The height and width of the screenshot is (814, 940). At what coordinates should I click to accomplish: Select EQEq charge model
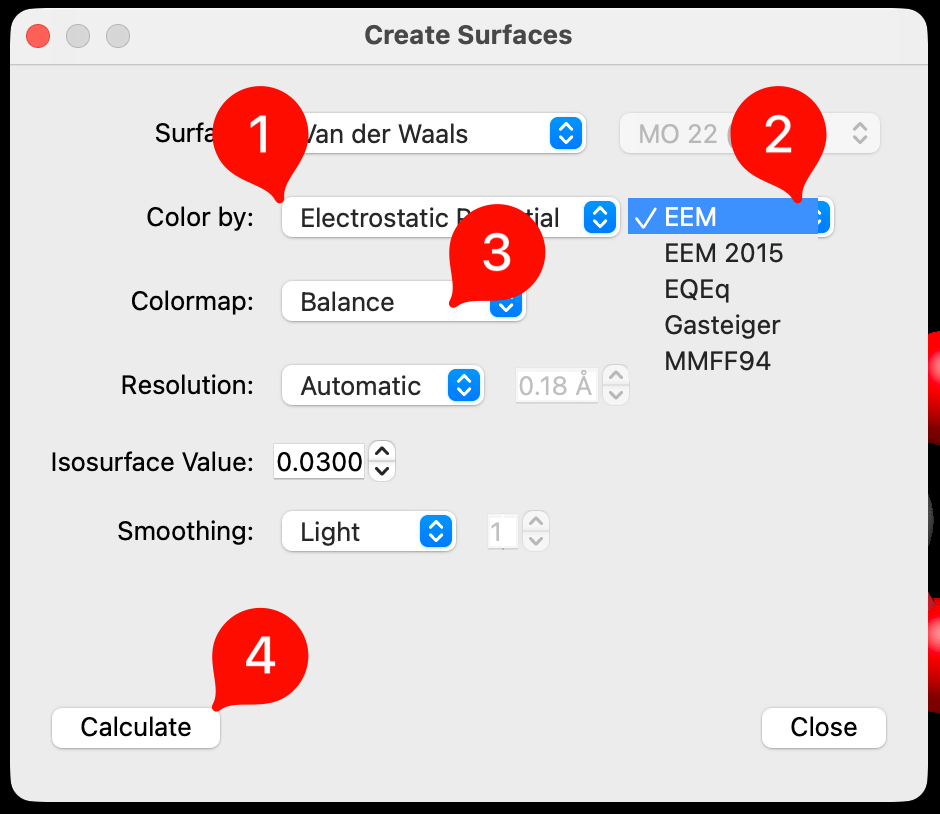(x=697, y=289)
